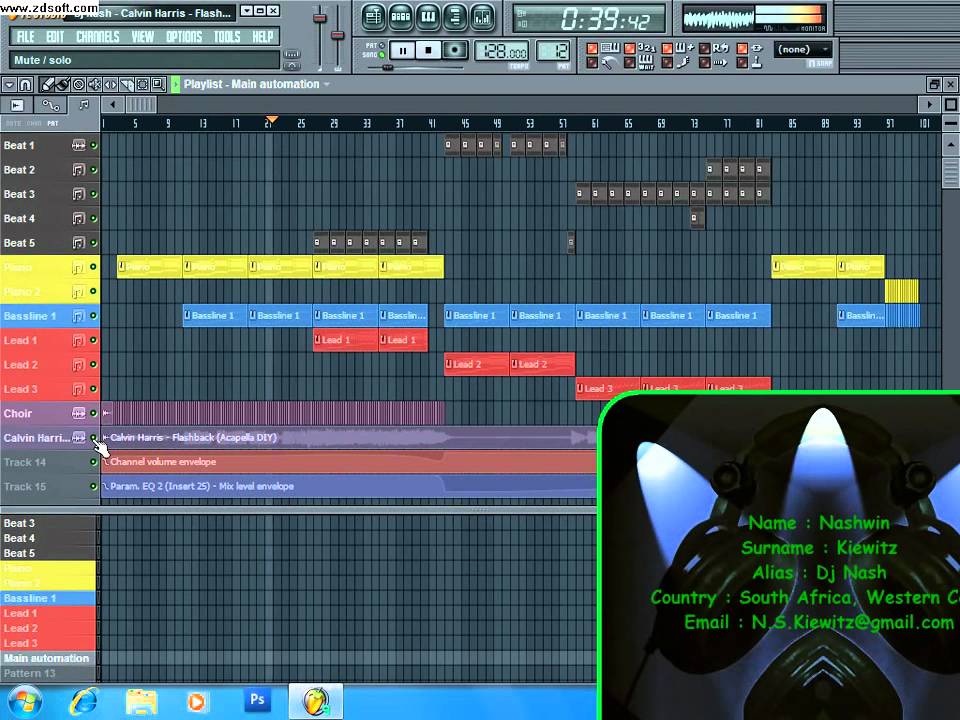Open the OPTIONS menu
Image resolution: width=960 pixels, height=720 pixels.
point(184,37)
